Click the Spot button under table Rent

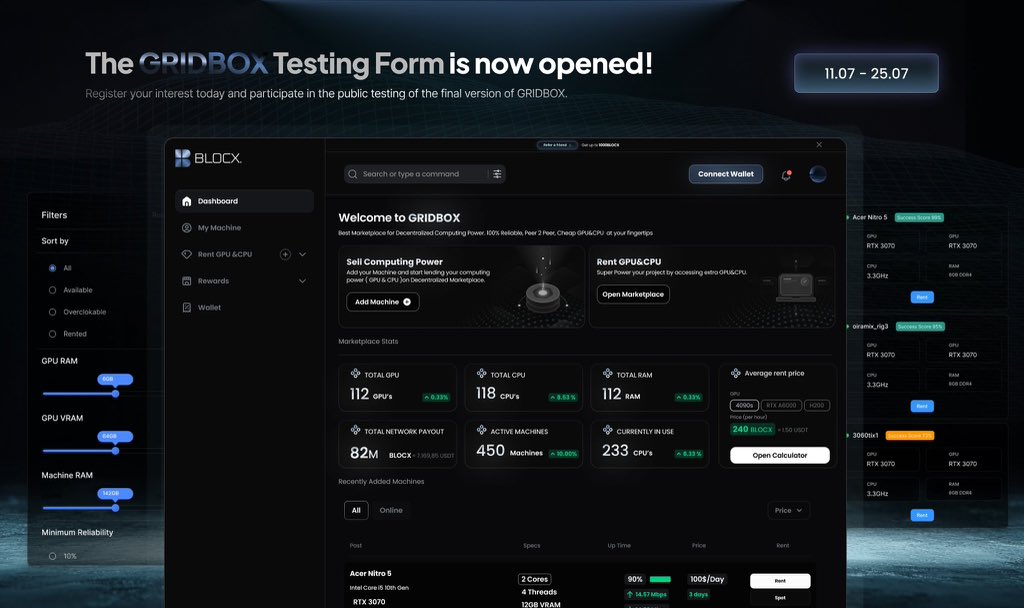[x=780, y=598]
